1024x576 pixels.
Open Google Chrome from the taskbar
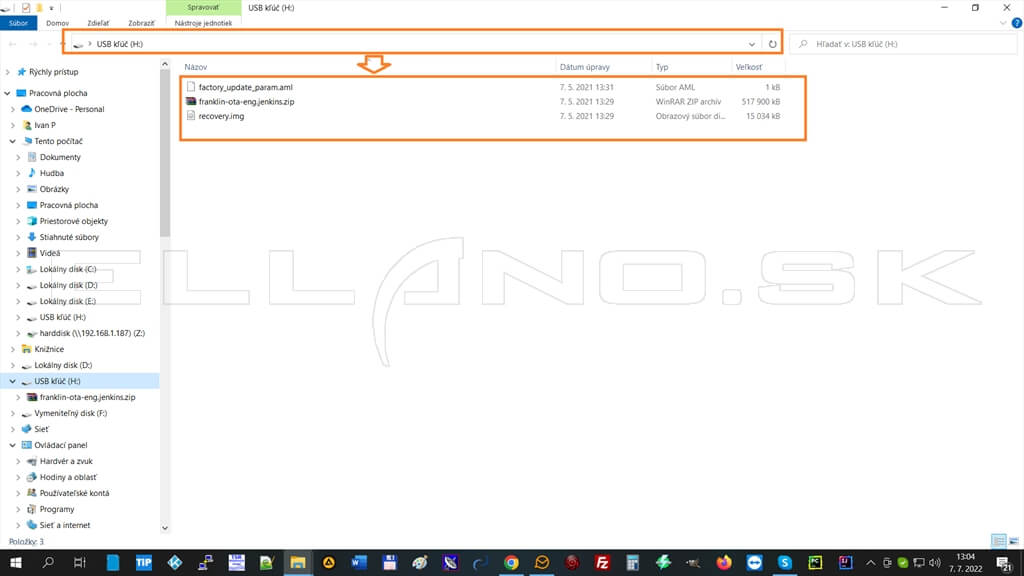click(511, 562)
